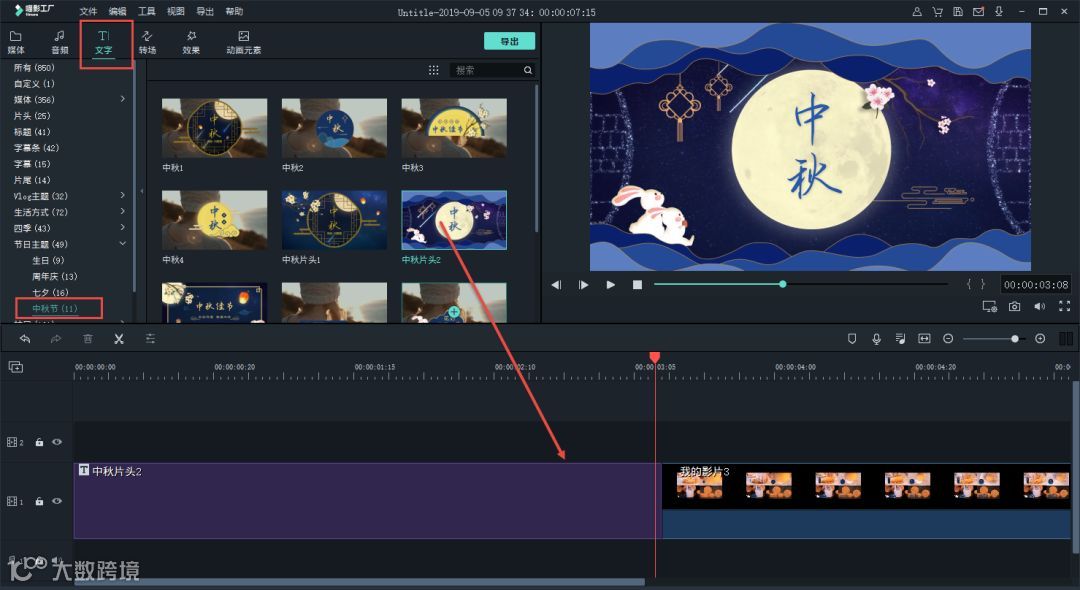This screenshot has height=590, width=1080.
Task: Click the timeline zoom slider handle
Action: point(1015,338)
